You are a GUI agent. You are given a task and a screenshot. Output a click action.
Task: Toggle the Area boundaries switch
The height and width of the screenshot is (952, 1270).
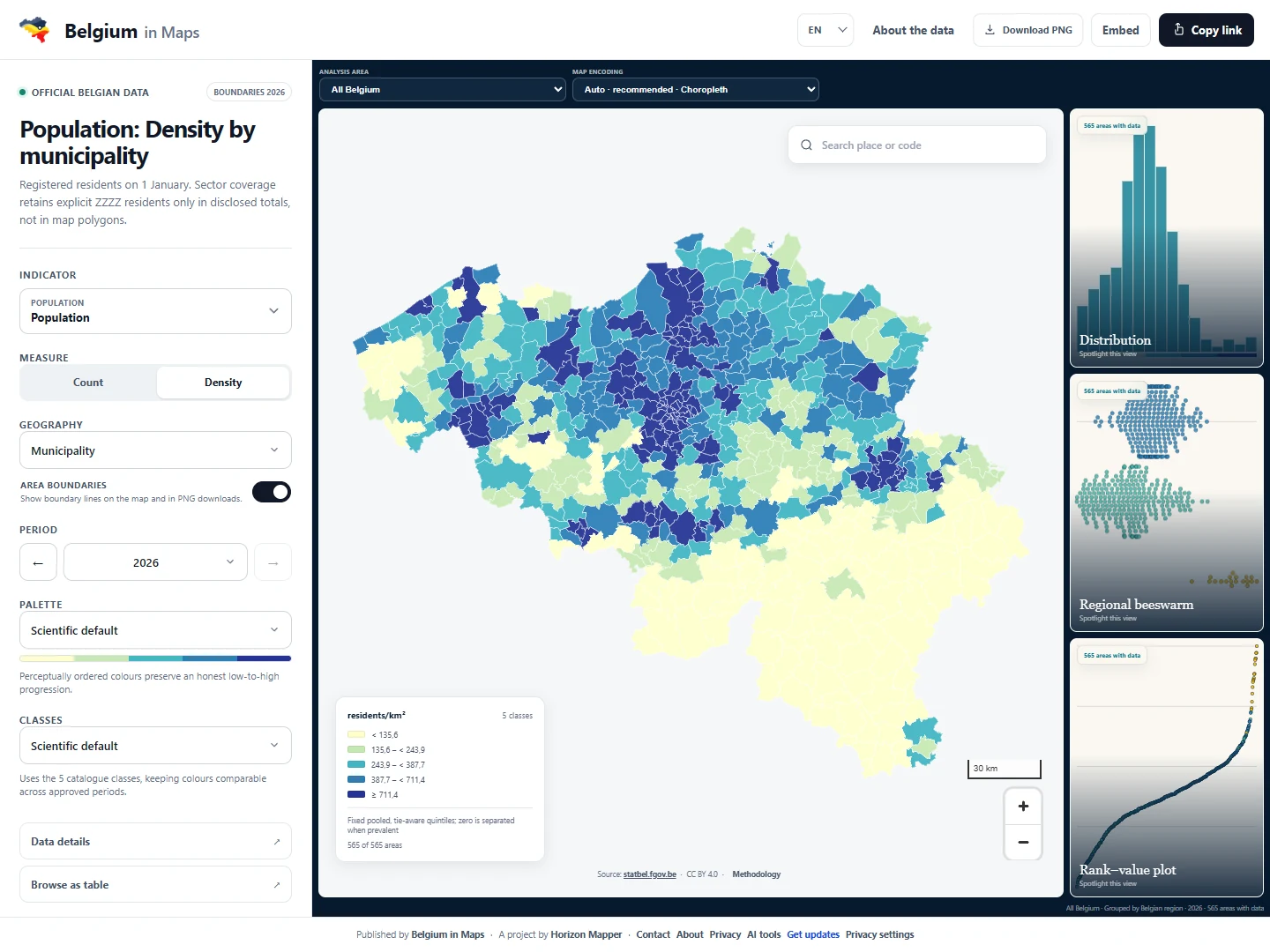tap(272, 492)
